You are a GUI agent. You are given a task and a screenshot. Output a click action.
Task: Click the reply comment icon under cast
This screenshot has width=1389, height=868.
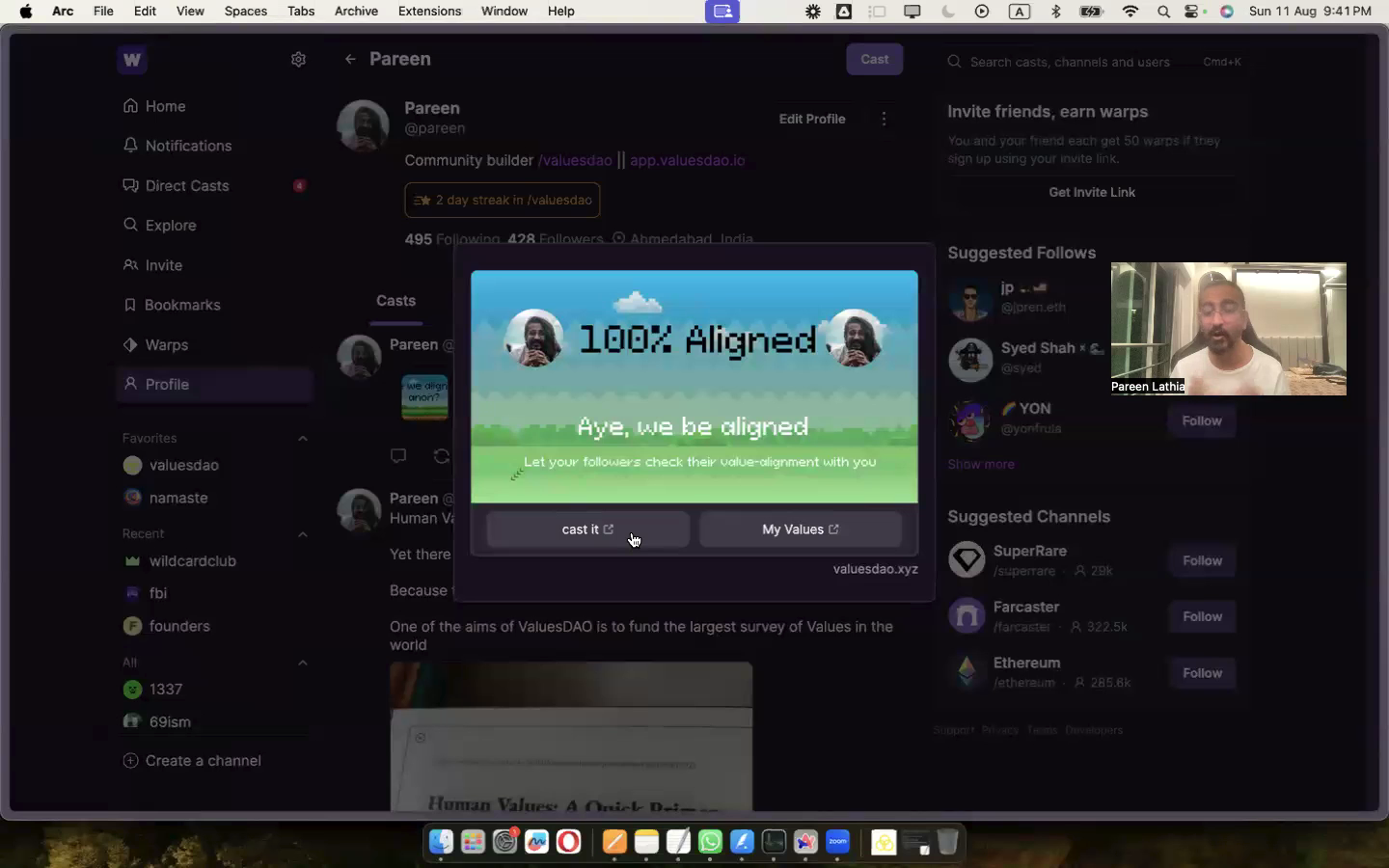(398, 455)
